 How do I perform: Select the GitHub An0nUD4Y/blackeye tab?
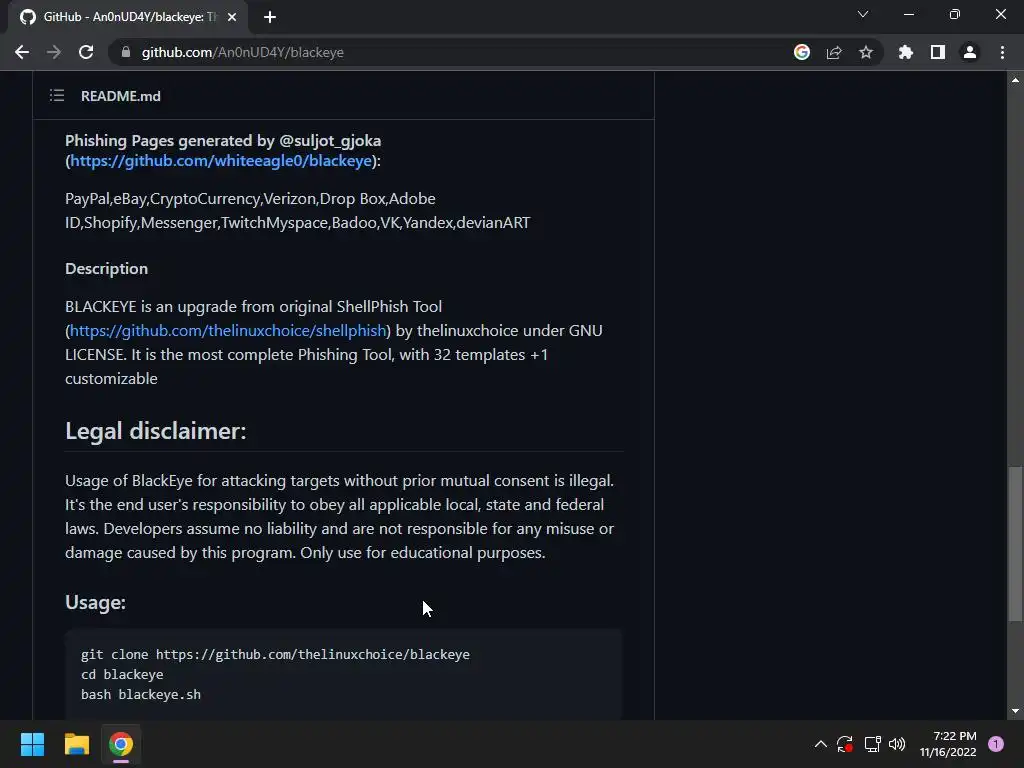pyautogui.click(x=127, y=17)
